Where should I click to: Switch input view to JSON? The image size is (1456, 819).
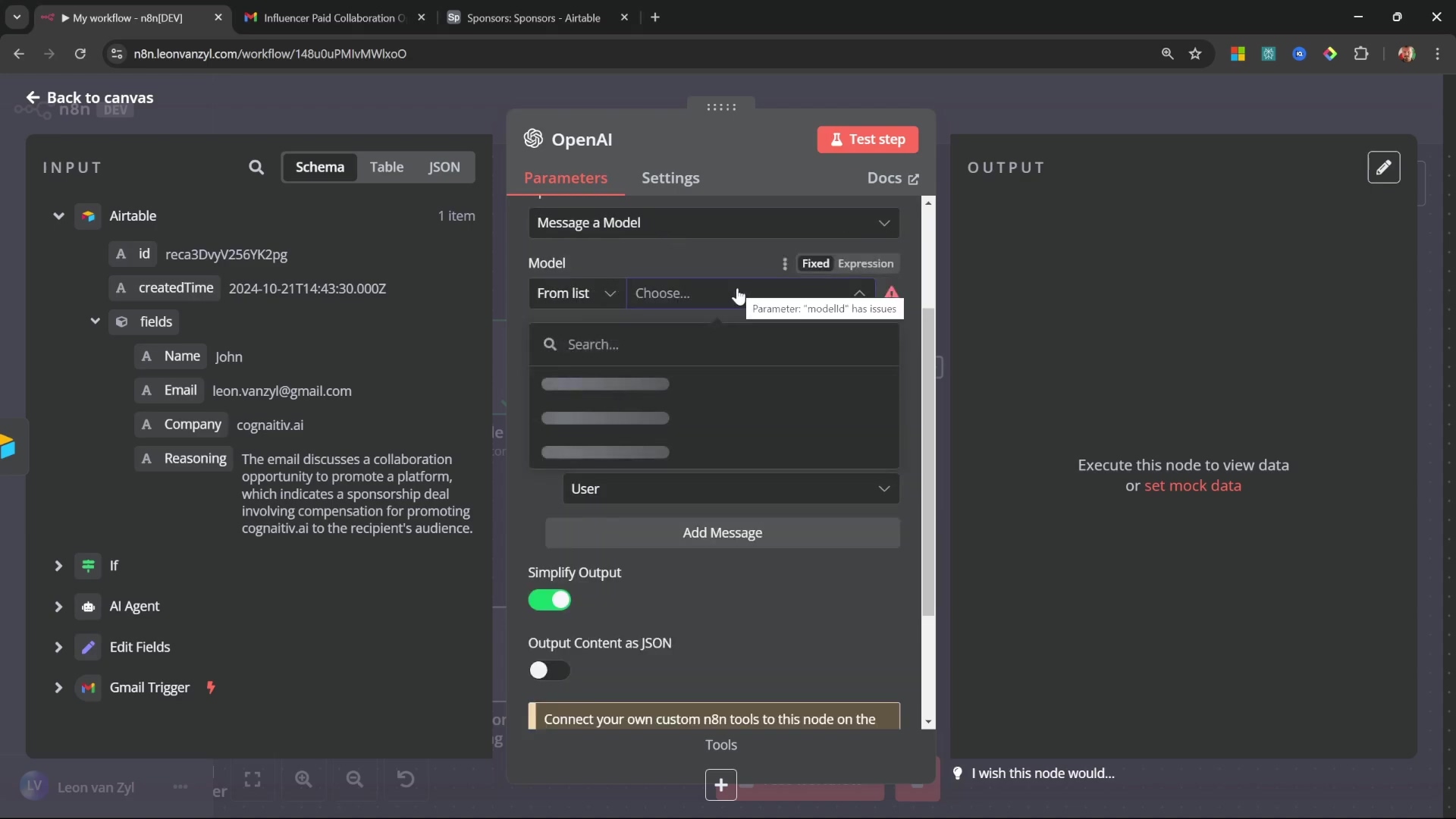pos(444,168)
